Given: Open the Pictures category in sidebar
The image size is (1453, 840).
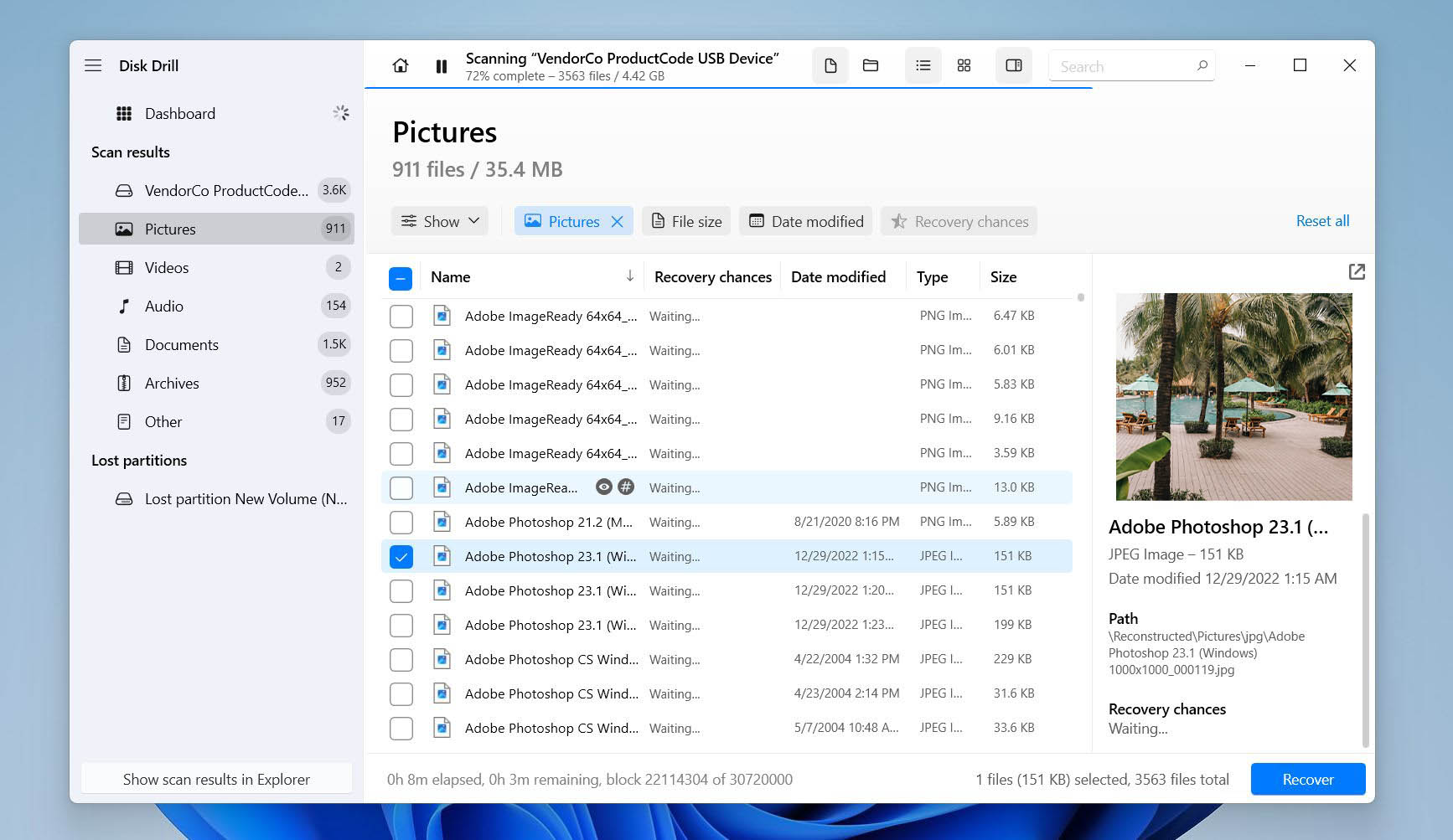Looking at the screenshot, I should (218, 229).
